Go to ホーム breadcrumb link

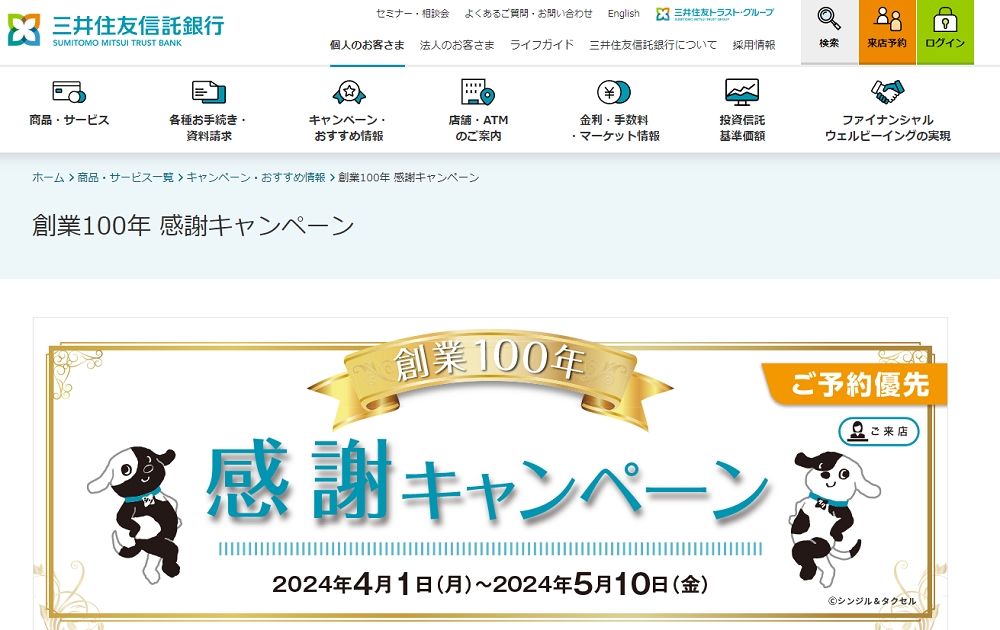point(48,177)
